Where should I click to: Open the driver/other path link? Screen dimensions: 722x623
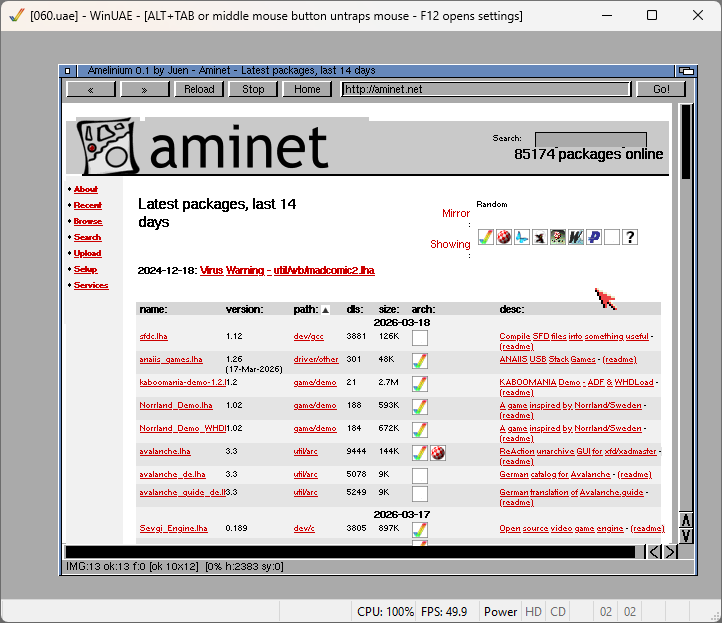[316, 360]
